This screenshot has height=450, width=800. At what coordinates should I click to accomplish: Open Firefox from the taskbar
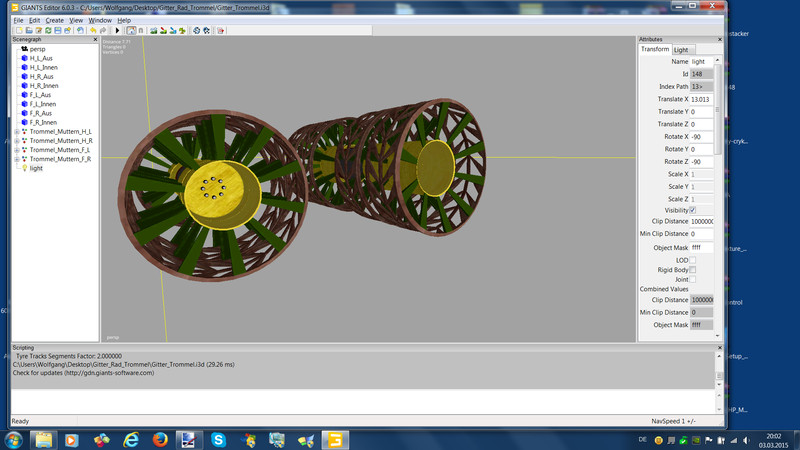pyautogui.click(x=160, y=439)
